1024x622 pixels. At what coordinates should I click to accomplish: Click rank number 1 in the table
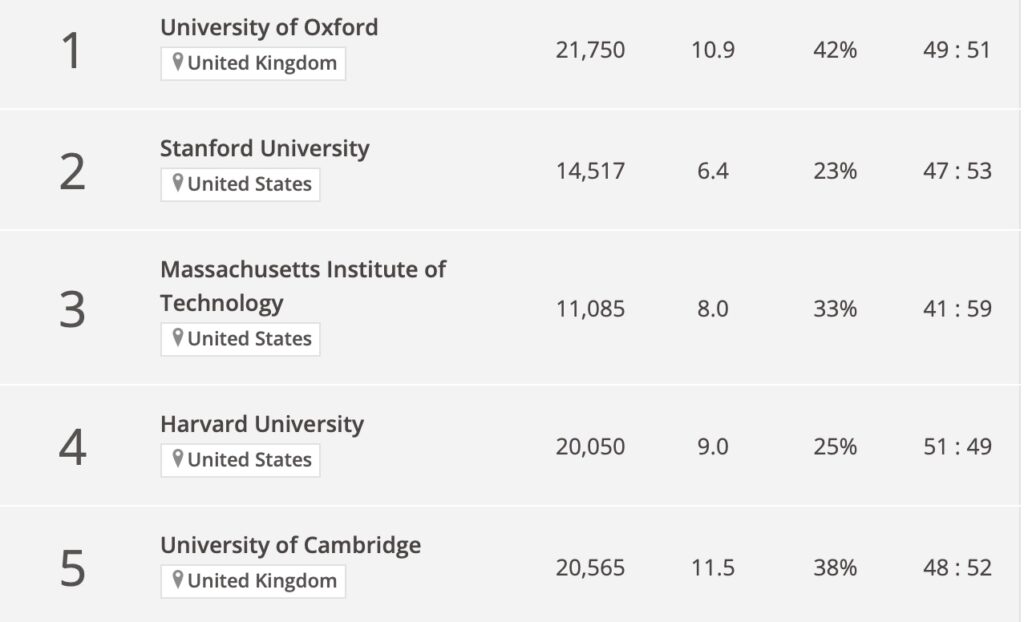71,51
